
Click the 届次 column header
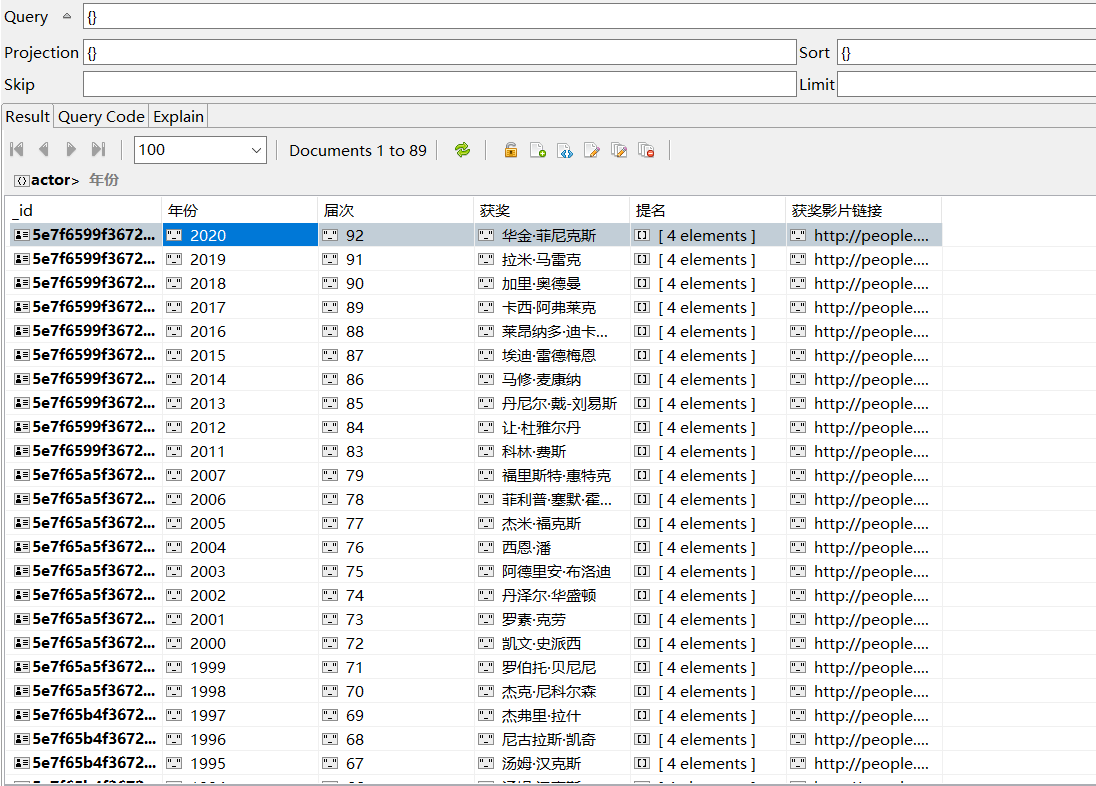(x=396, y=210)
